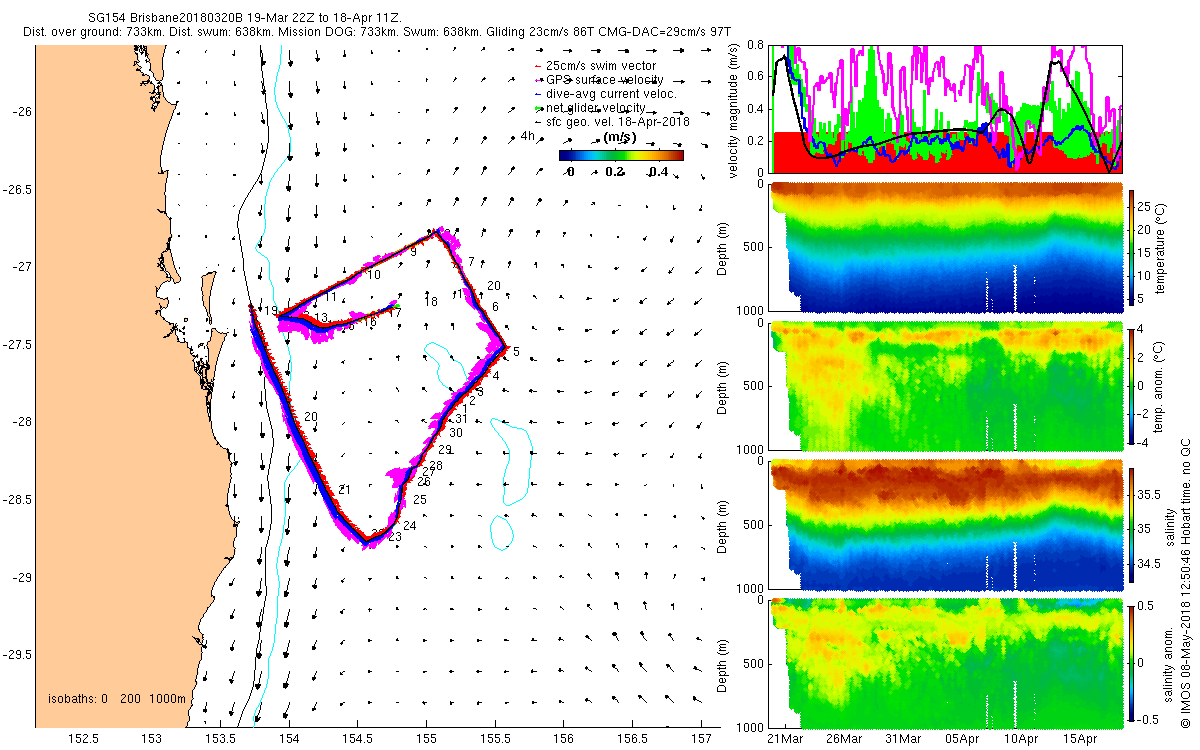Click inside the salinity depth section panel
Screen dimensions: 1200x750
point(946,524)
